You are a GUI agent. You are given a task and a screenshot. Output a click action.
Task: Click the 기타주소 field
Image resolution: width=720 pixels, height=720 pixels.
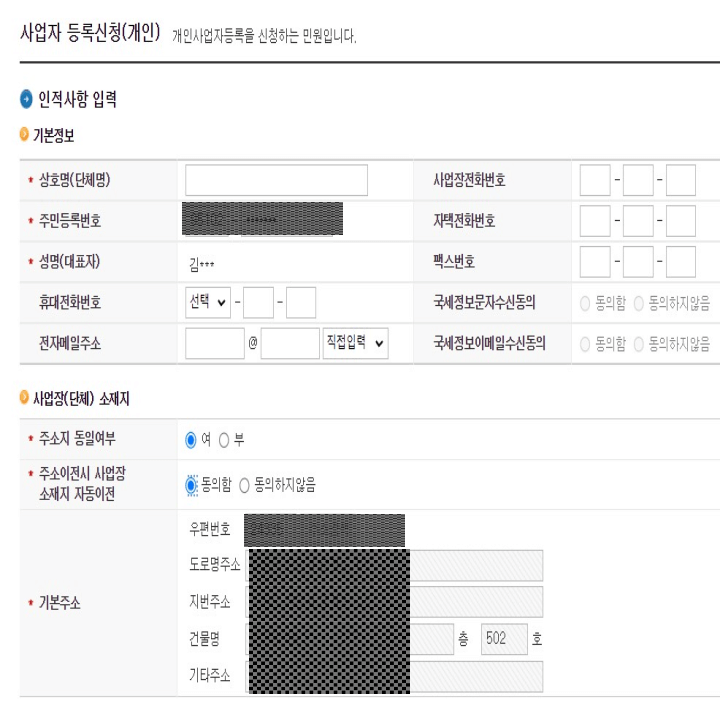395,676
